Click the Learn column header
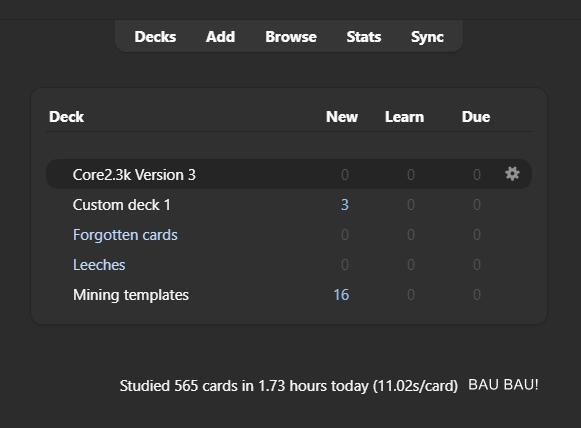Screen dimensions: 581x428 pyautogui.click(x=404, y=117)
